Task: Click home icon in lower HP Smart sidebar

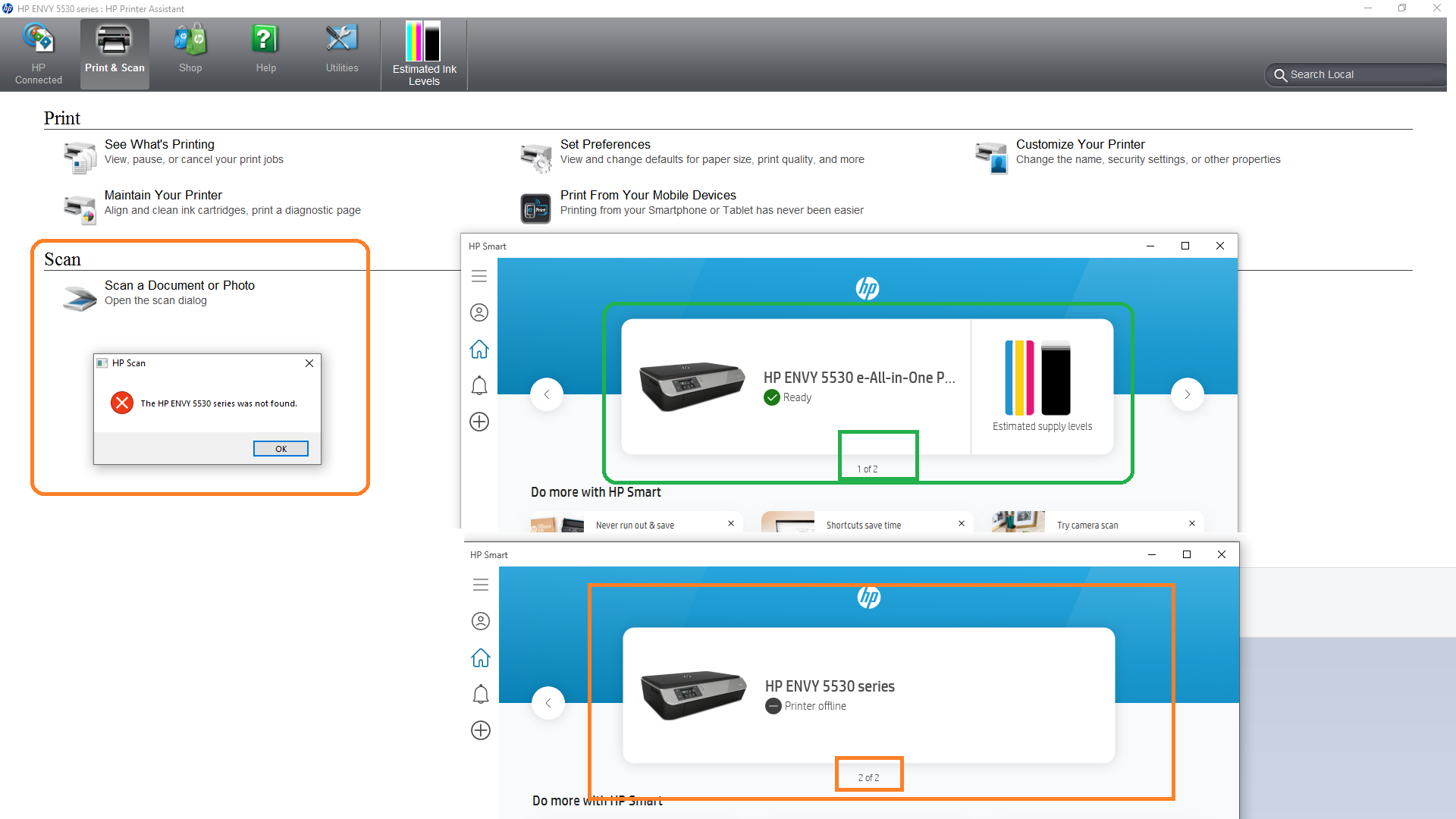Action: point(481,657)
